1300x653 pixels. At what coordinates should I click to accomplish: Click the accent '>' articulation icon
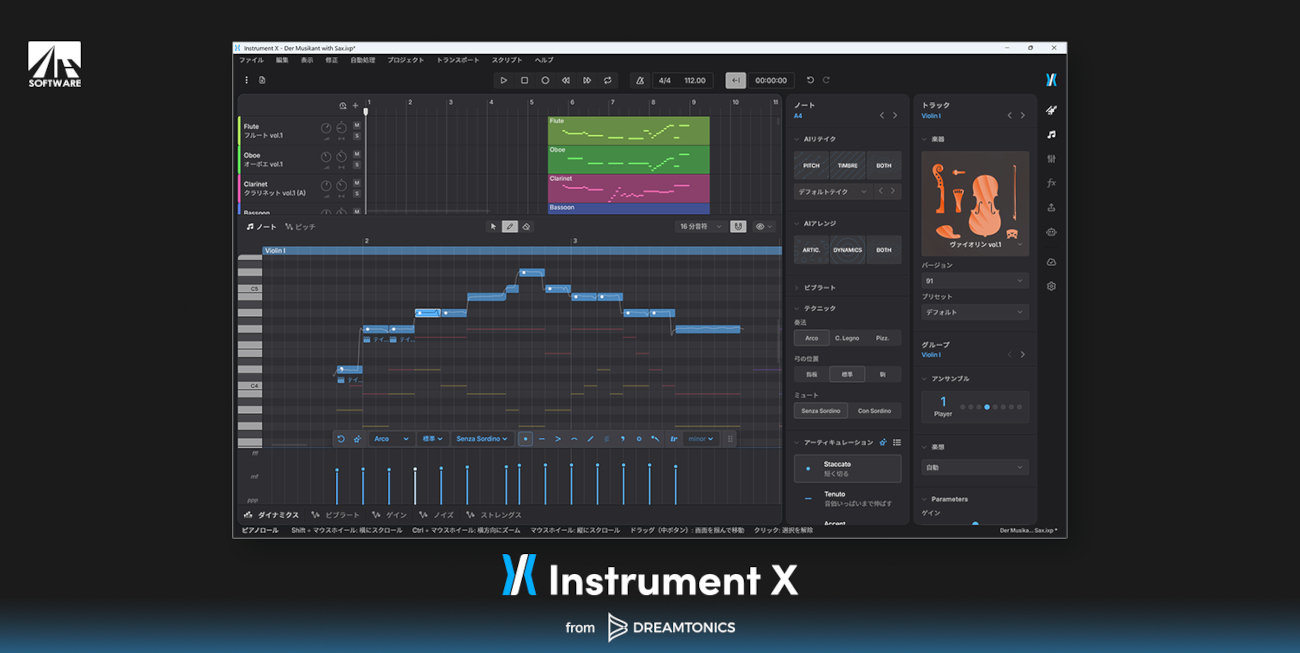[558, 439]
